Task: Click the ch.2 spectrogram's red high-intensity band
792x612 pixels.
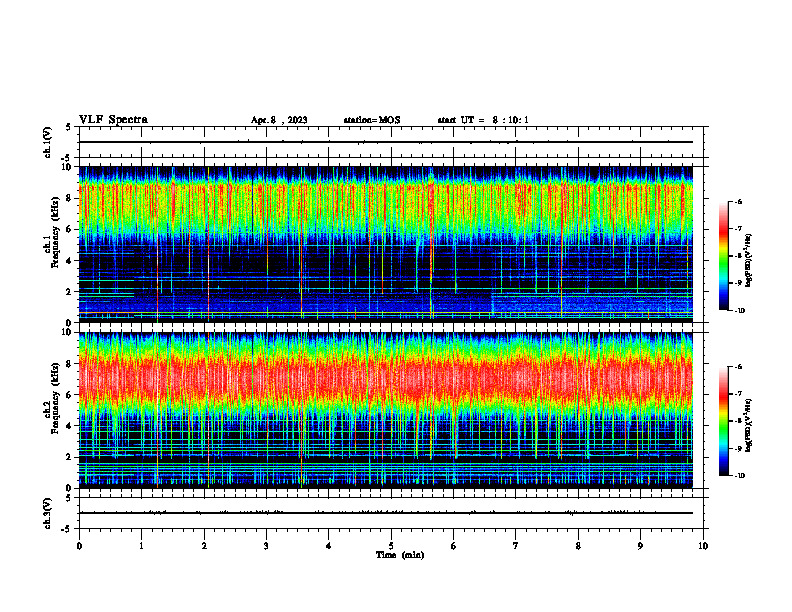Action: pos(386,377)
